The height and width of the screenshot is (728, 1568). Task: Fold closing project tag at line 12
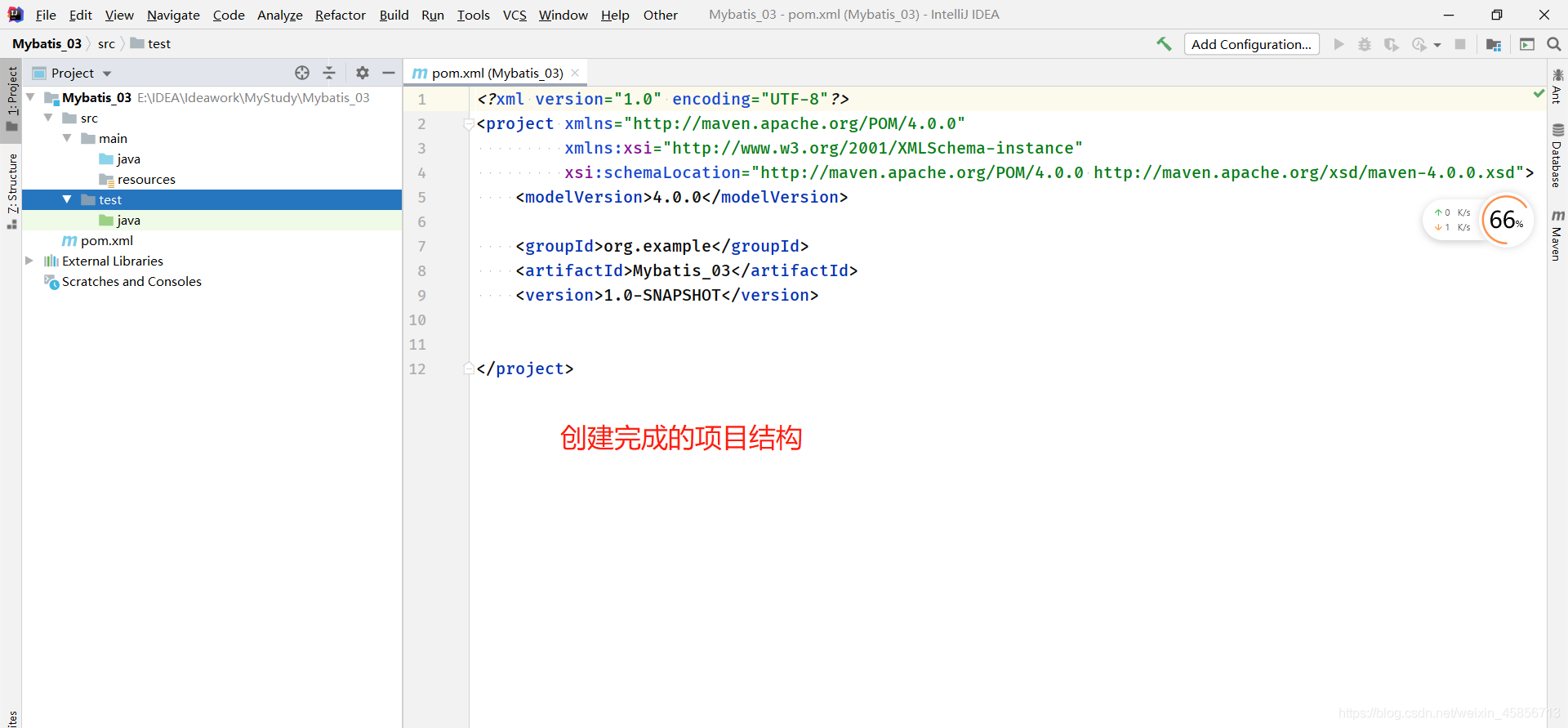click(x=469, y=368)
